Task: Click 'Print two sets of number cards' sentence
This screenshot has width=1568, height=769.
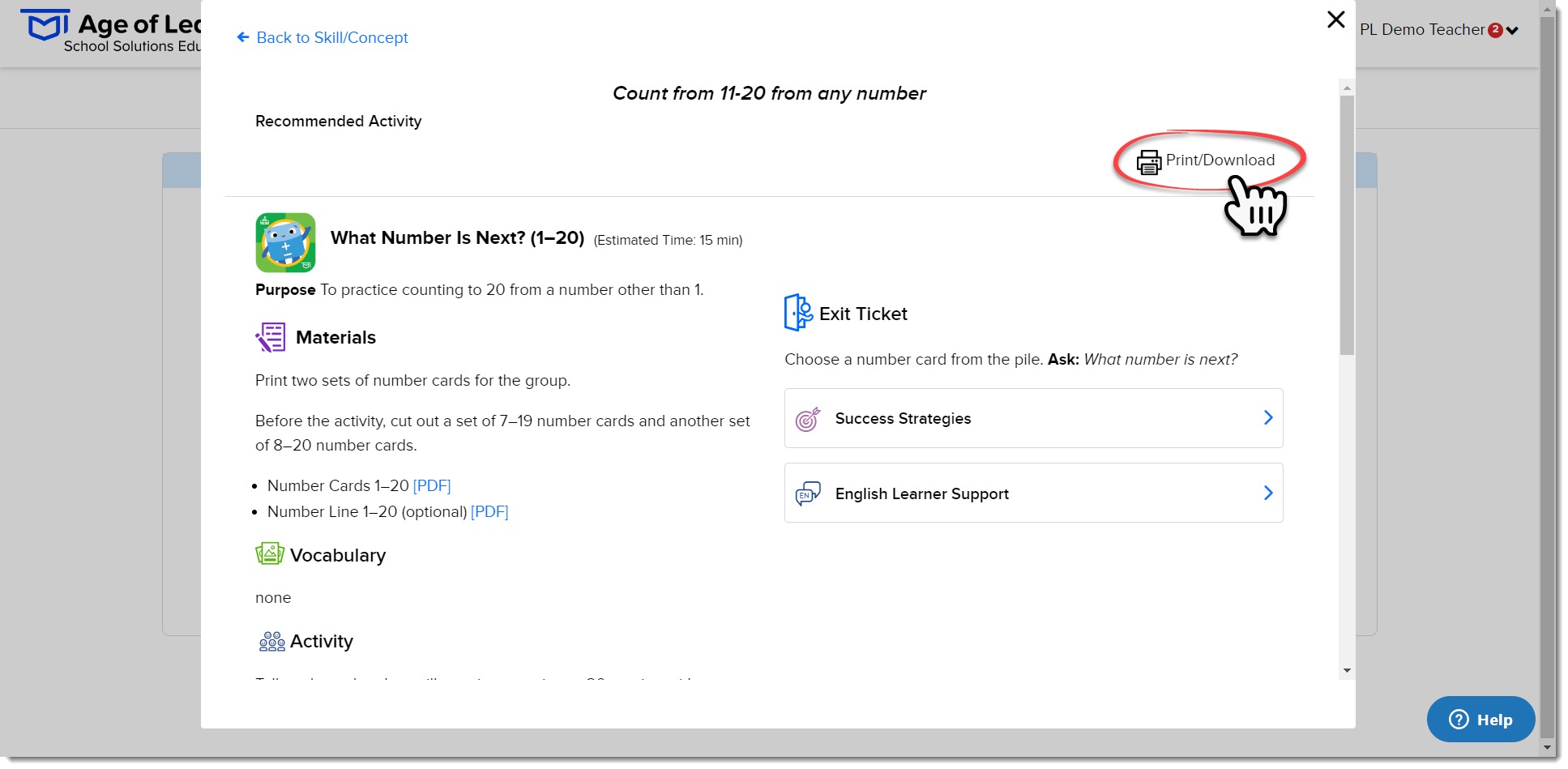Action: tap(412, 380)
